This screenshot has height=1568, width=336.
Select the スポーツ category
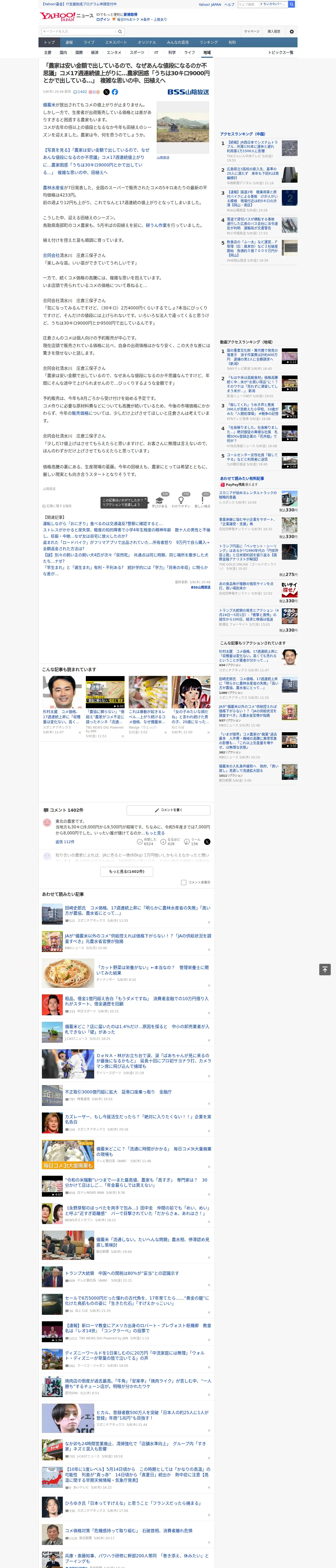click(137, 52)
